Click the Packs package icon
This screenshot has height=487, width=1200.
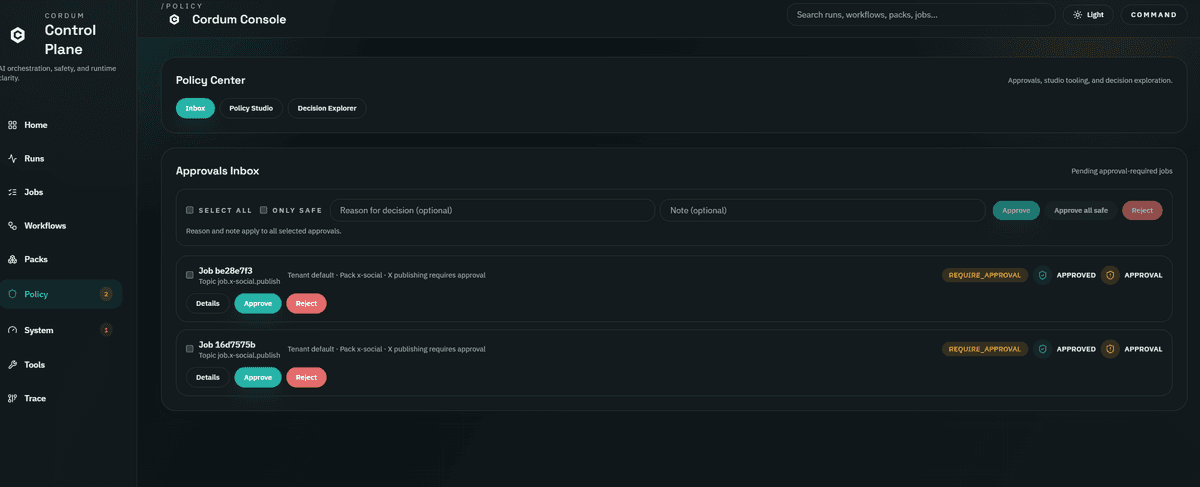coord(12,259)
